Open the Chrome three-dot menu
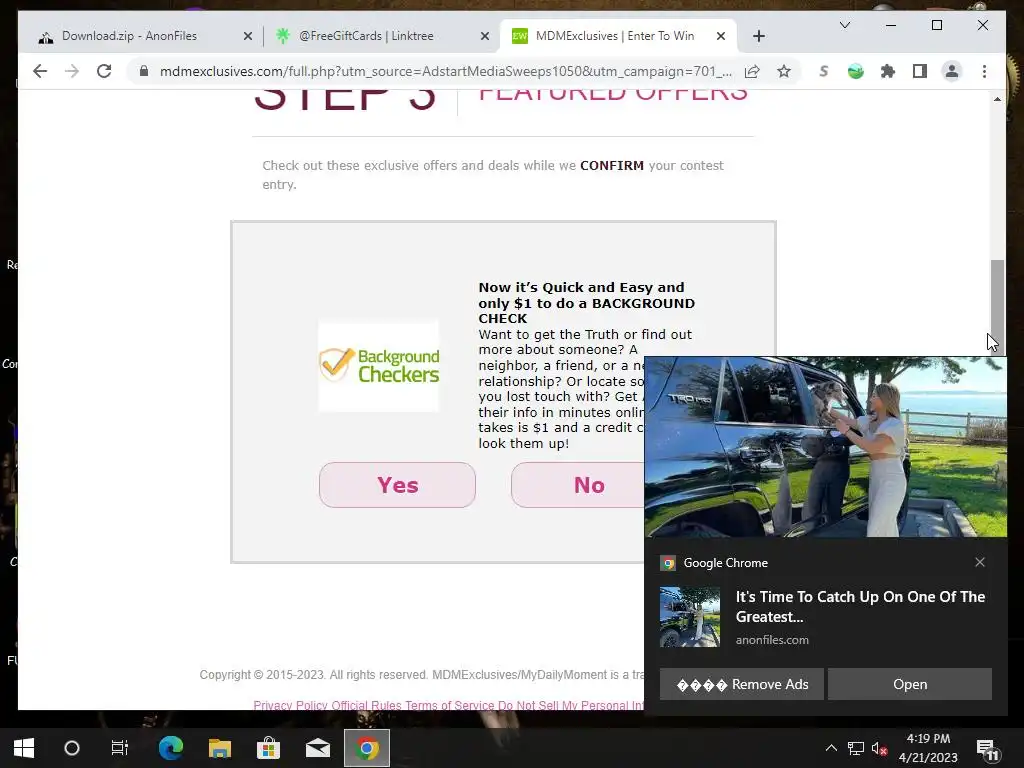 tap(984, 71)
